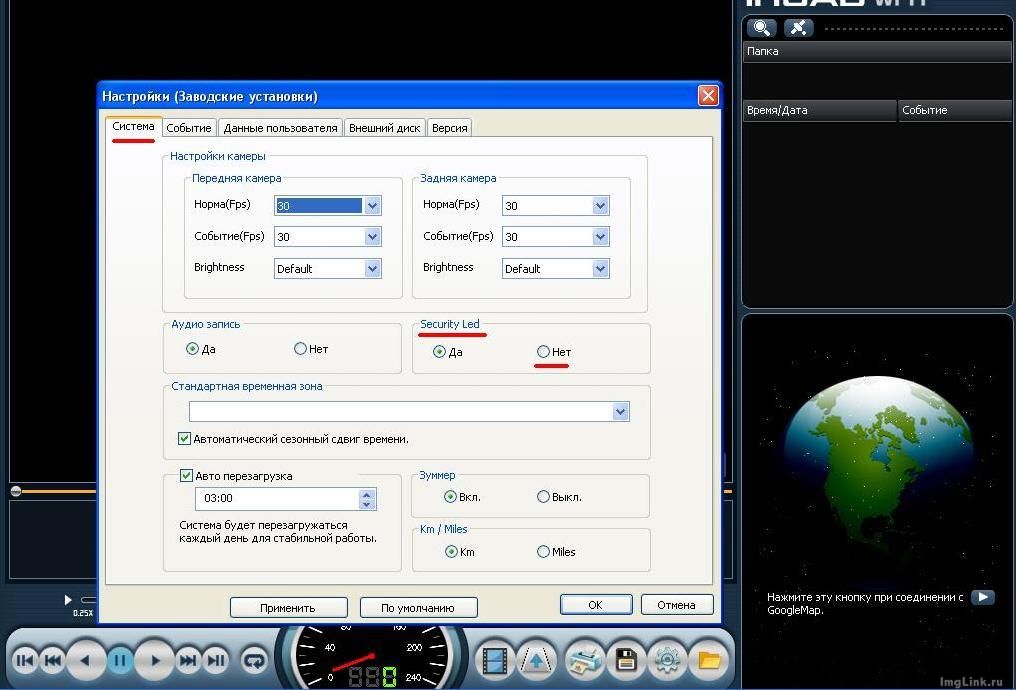Click the fast rewind button
This screenshot has width=1016, height=690.
pos(52,660)
